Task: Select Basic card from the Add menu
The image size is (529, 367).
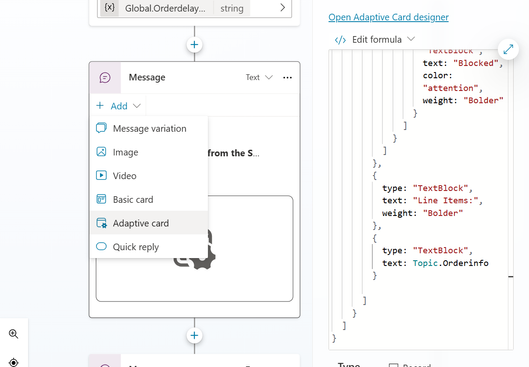Action: tap(149, 199)
